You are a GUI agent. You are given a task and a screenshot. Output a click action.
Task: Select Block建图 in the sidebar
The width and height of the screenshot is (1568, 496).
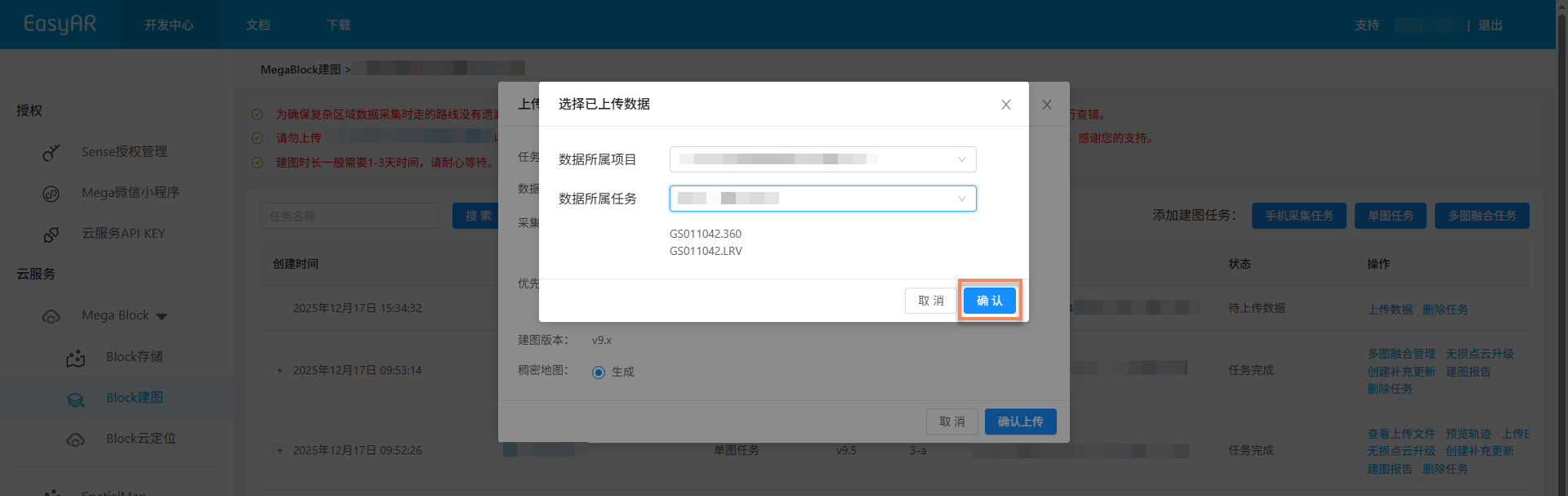[135, 398]
